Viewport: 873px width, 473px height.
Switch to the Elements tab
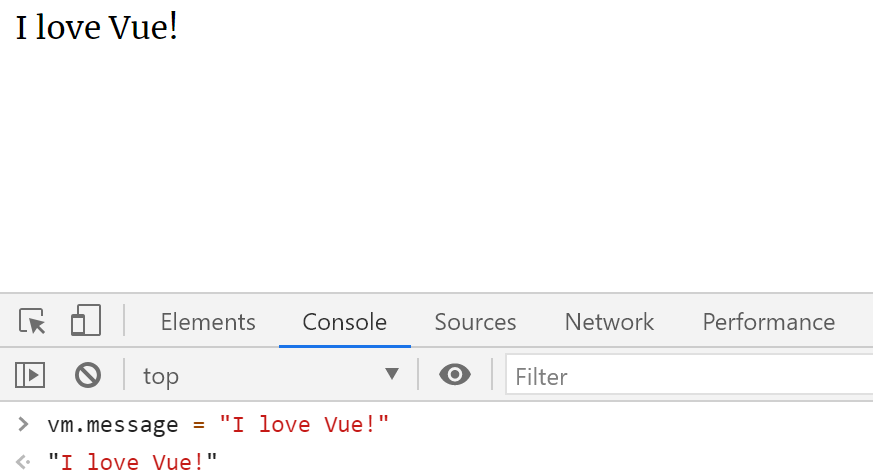[x=208, y=322]
